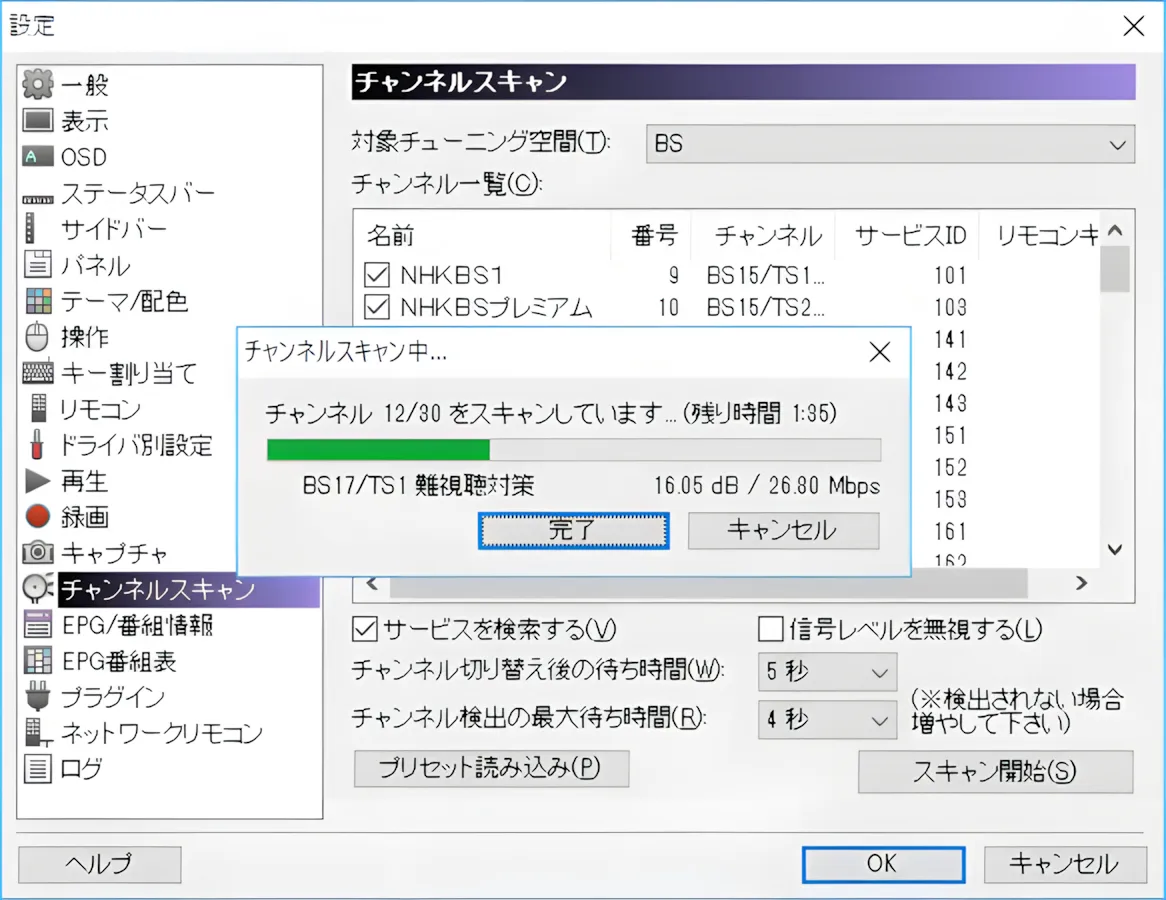Viewport: 1166px width, 900px height.
Task: Click the プリセット読み込み button
Action: 491,769
